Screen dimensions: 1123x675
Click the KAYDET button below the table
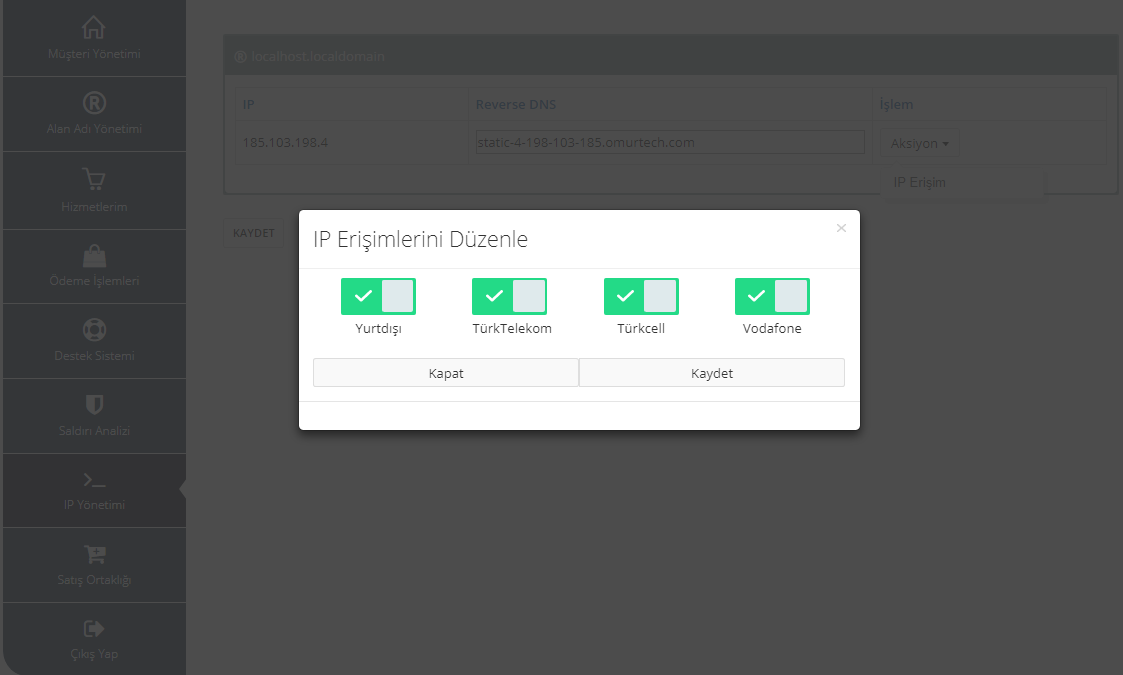[253, 233]
